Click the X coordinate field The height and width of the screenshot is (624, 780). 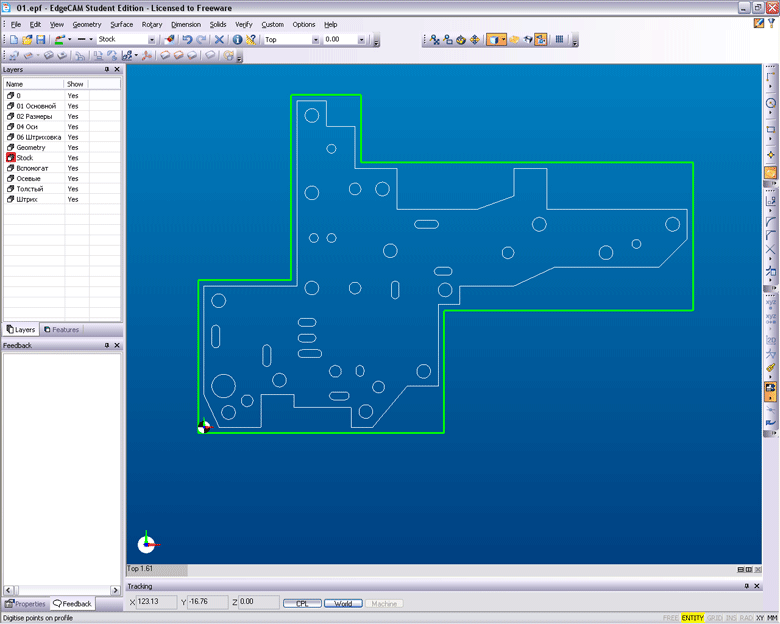tap(157, 602)
